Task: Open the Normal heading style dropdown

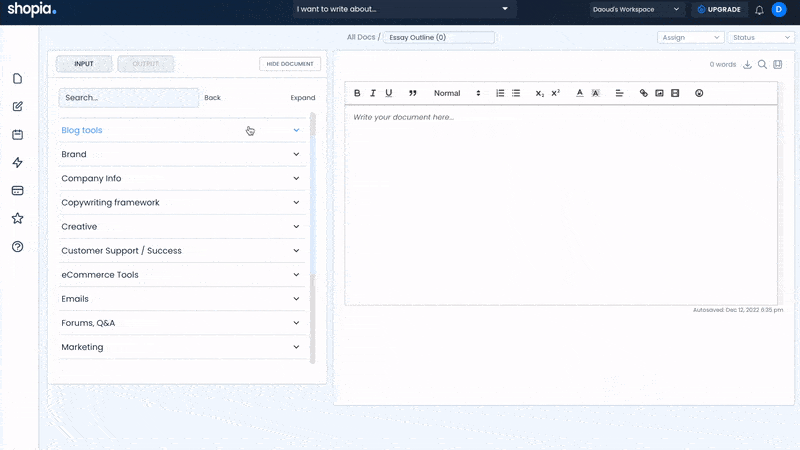Action: (x=457, y=93)
